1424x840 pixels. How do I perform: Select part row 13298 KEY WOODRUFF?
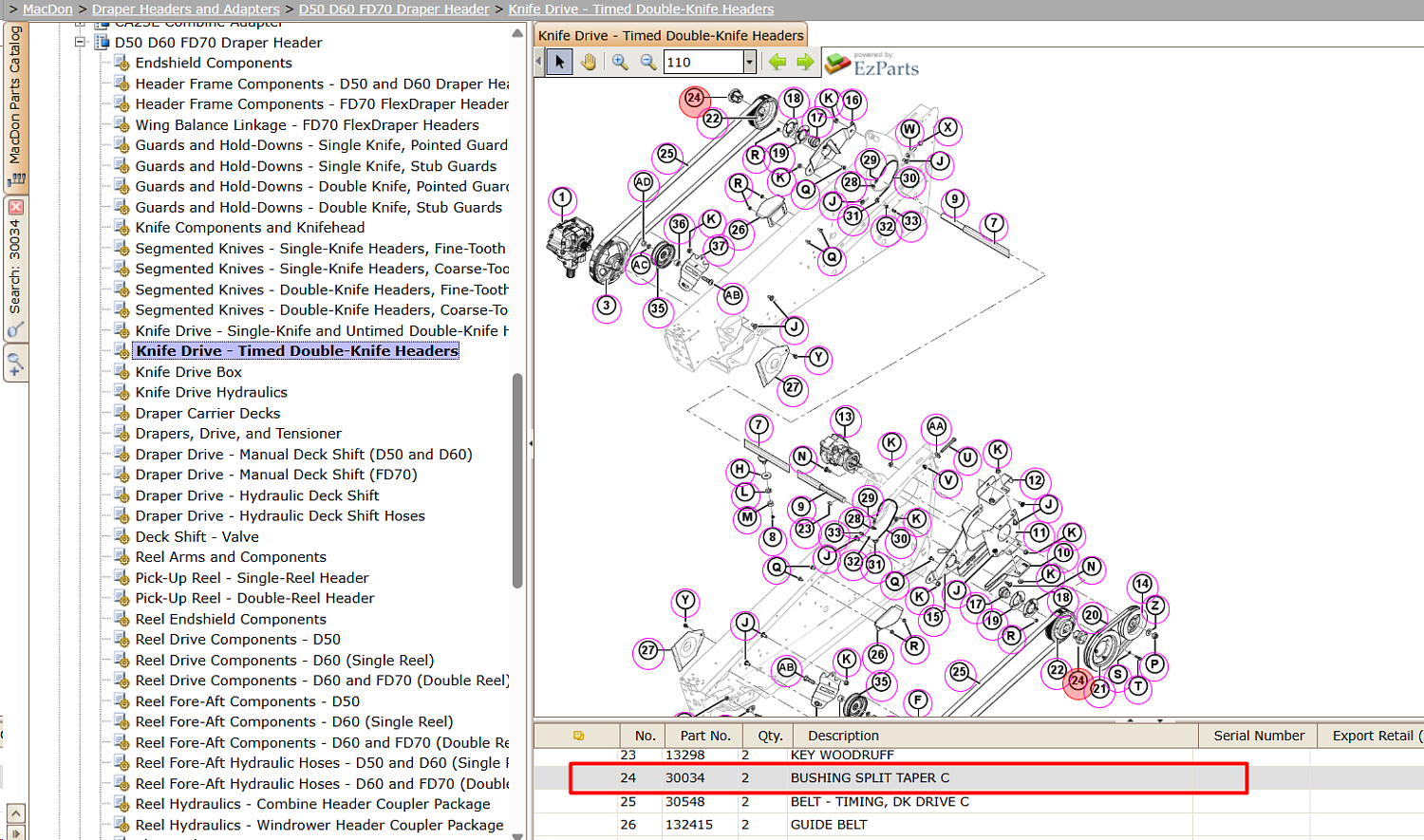pyautogui.click(x=979, y=756)
